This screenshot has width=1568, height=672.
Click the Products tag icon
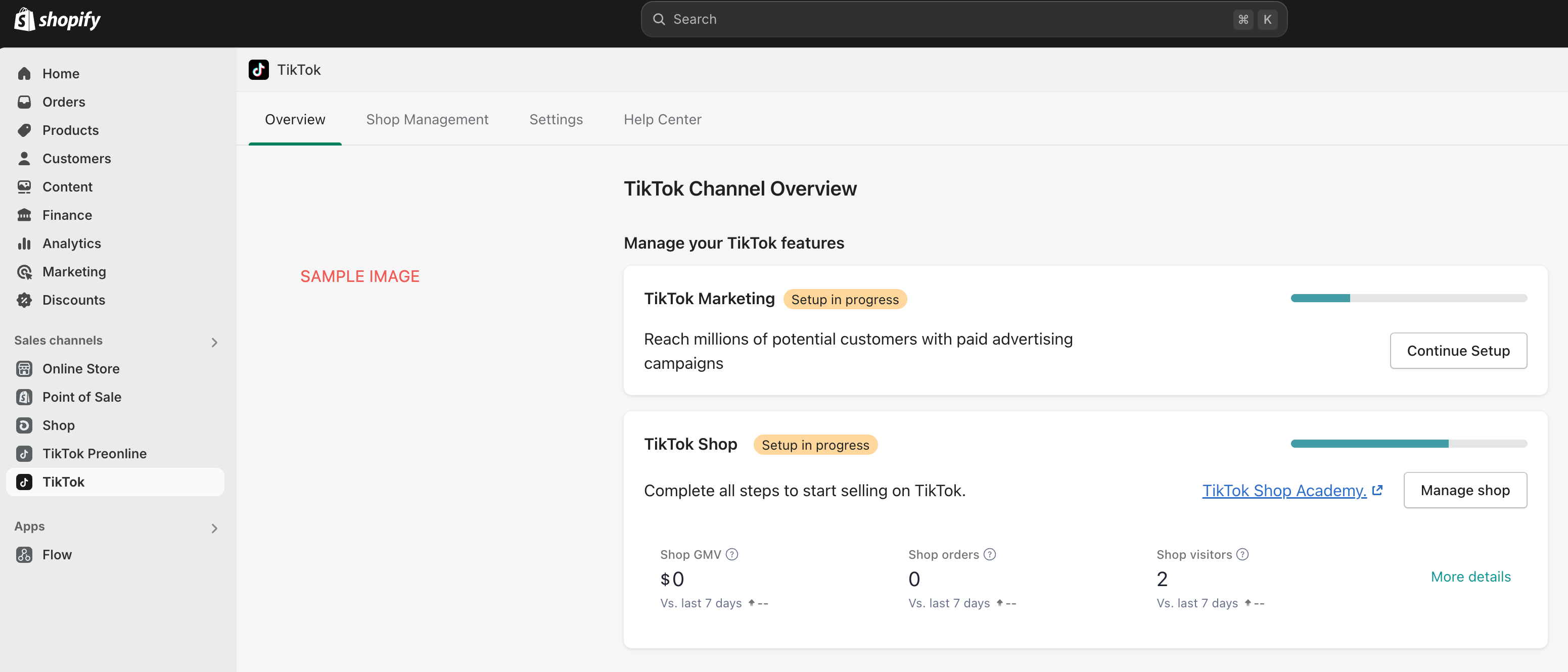pyautogui.click(x=24, y=130)
